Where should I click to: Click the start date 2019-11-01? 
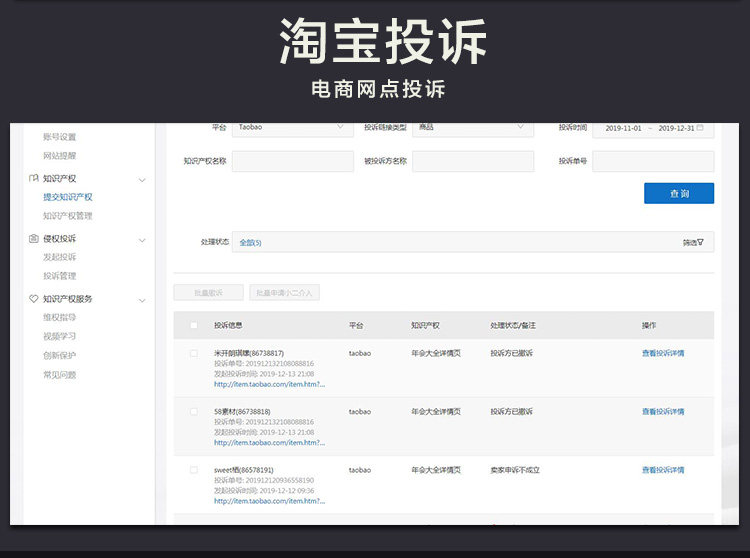pyautogui.click(x=623, y=128)
